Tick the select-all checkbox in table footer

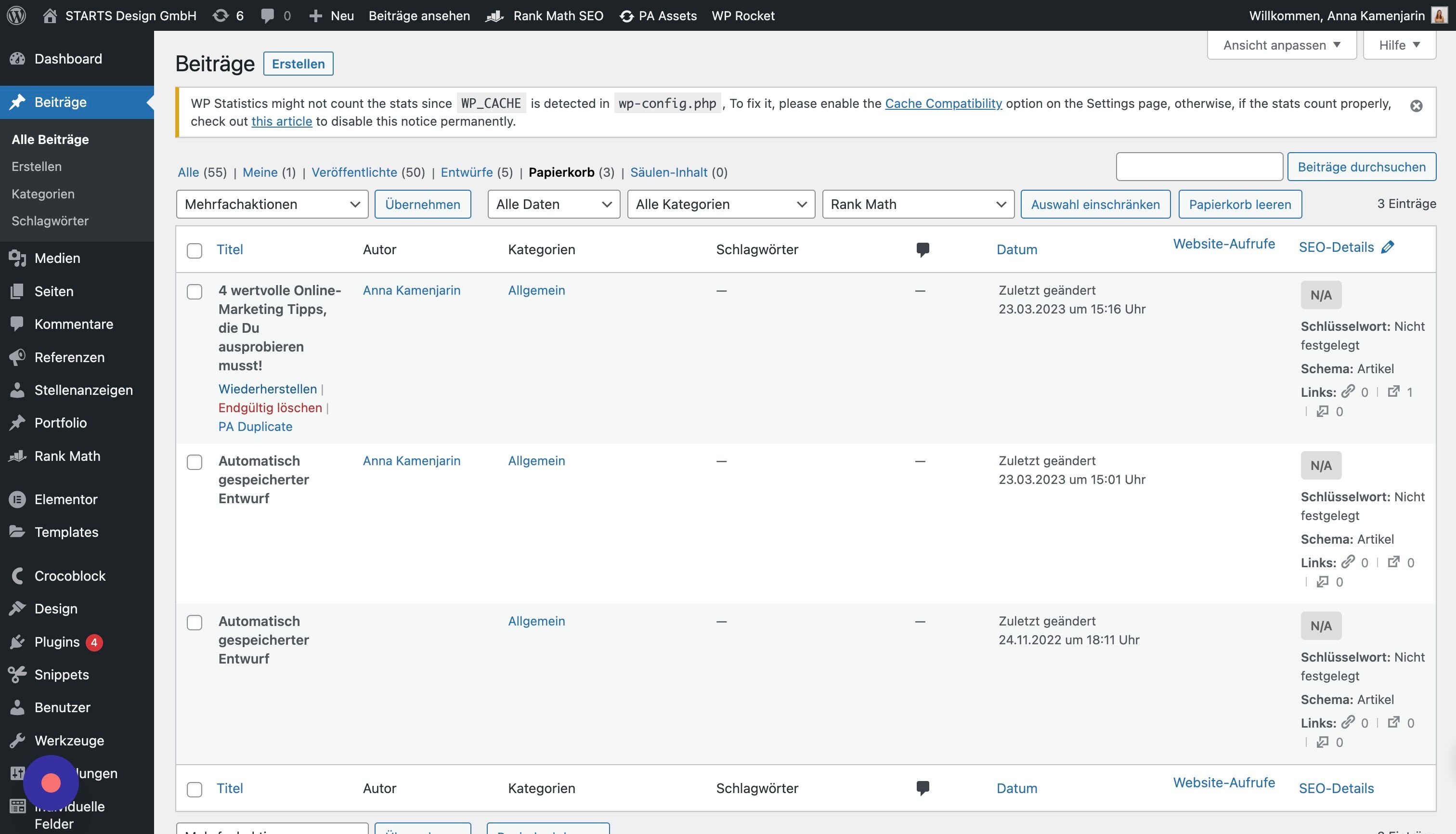pyautogui.click(x=195, y=789)
